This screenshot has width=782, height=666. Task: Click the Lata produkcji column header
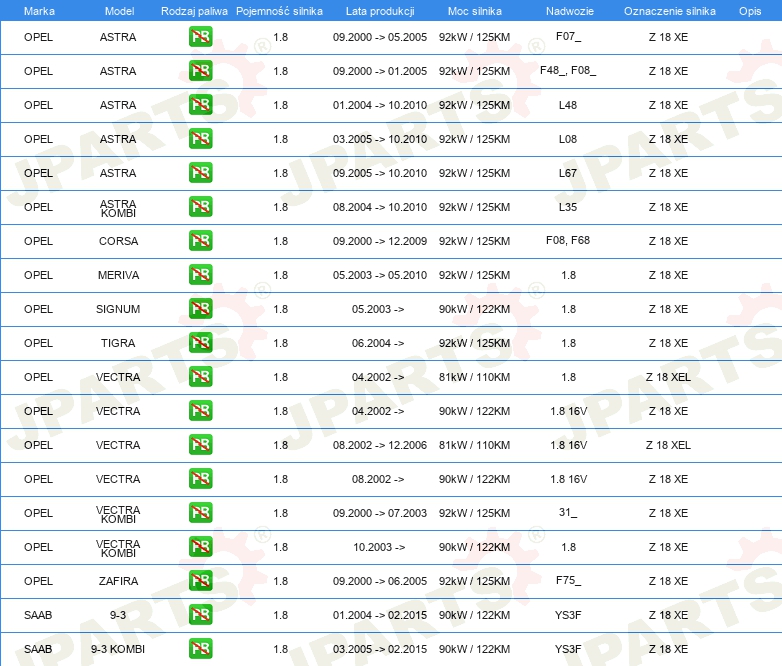click(380, 11)
